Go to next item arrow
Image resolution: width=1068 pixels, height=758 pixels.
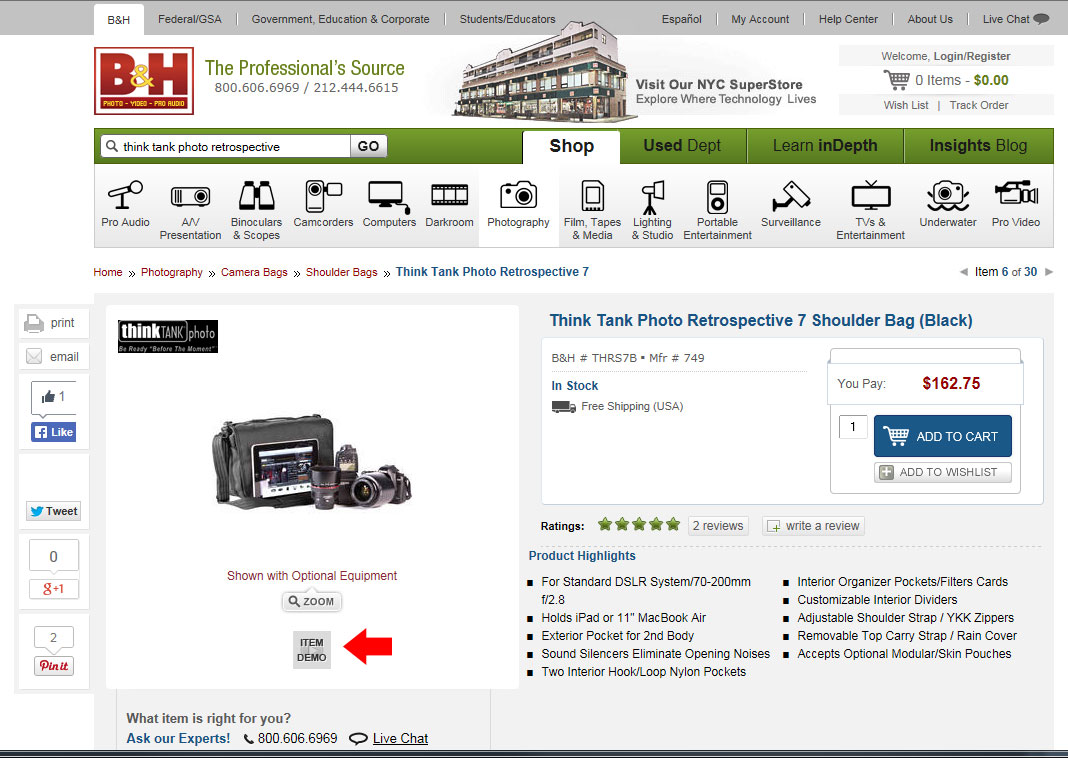(1049, 272)
